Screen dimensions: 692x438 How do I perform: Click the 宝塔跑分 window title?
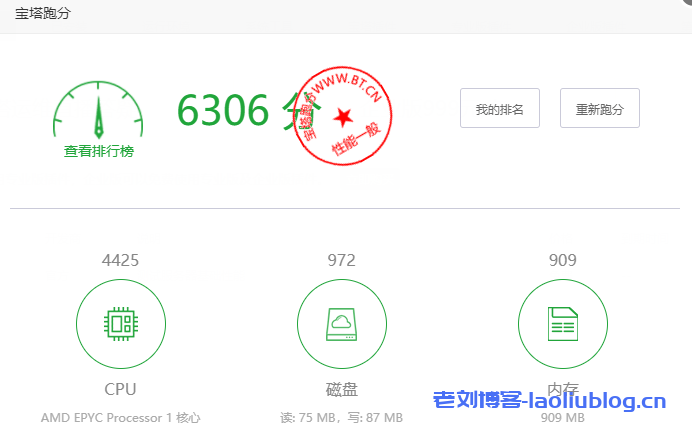[42, 14]
